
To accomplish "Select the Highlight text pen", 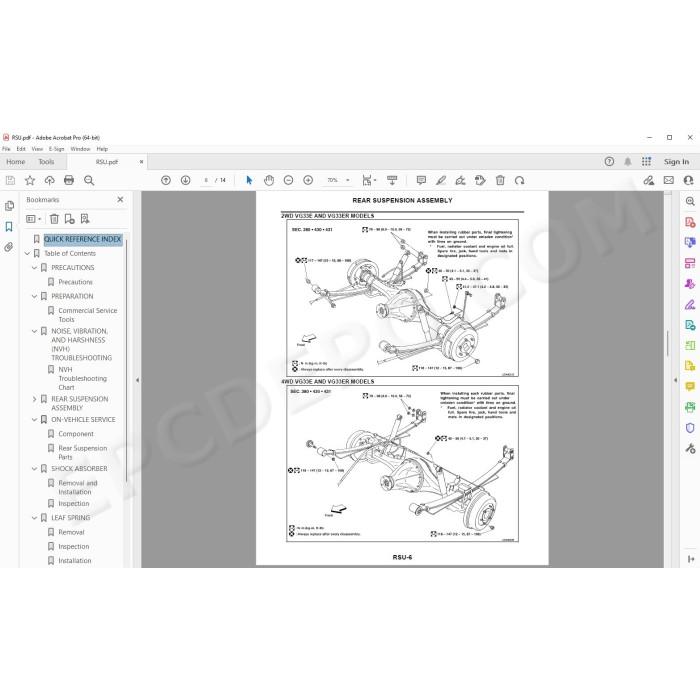I will tap(441, 180).
